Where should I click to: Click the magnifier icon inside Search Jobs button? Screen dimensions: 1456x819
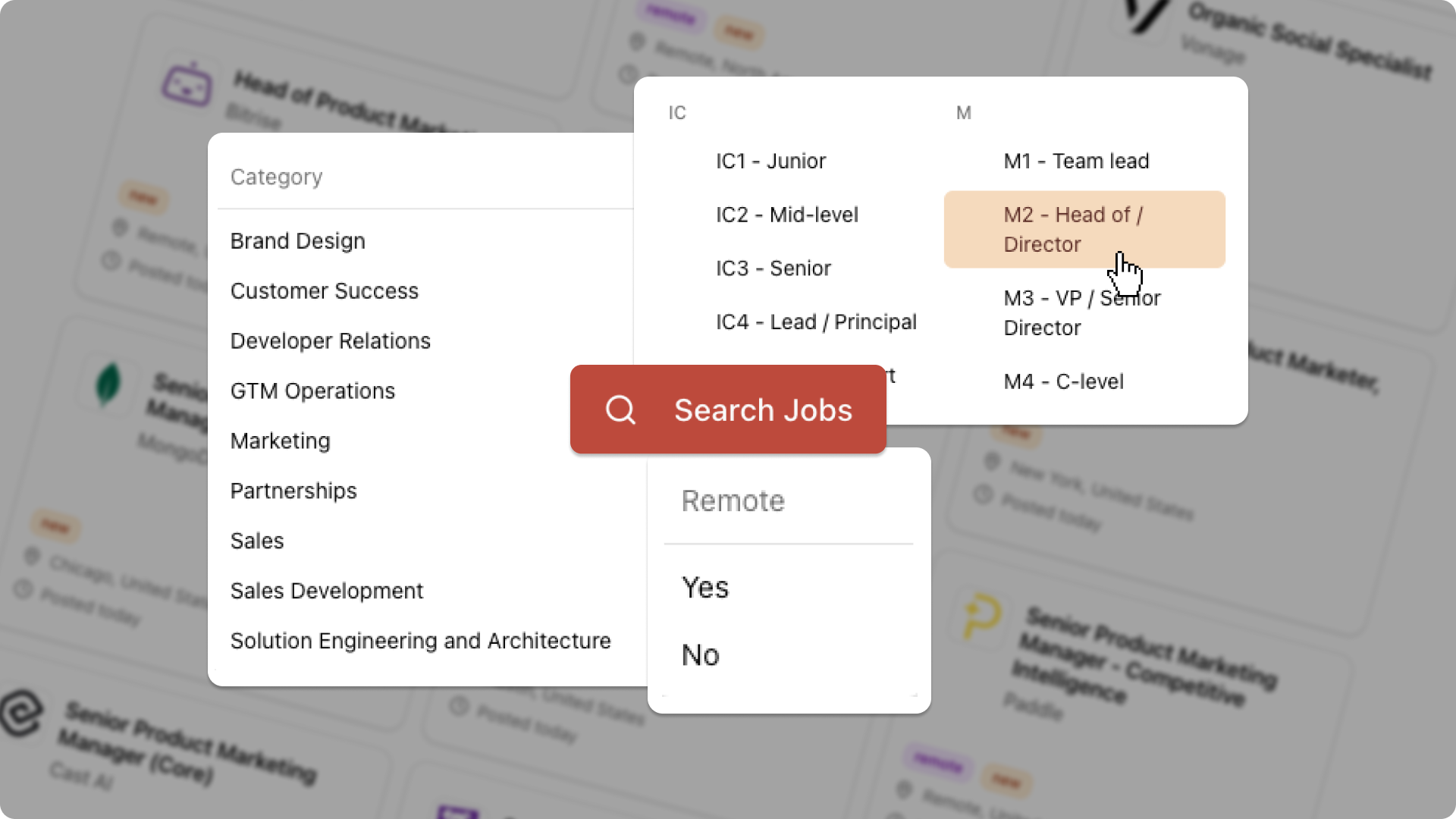pos(620,409)
